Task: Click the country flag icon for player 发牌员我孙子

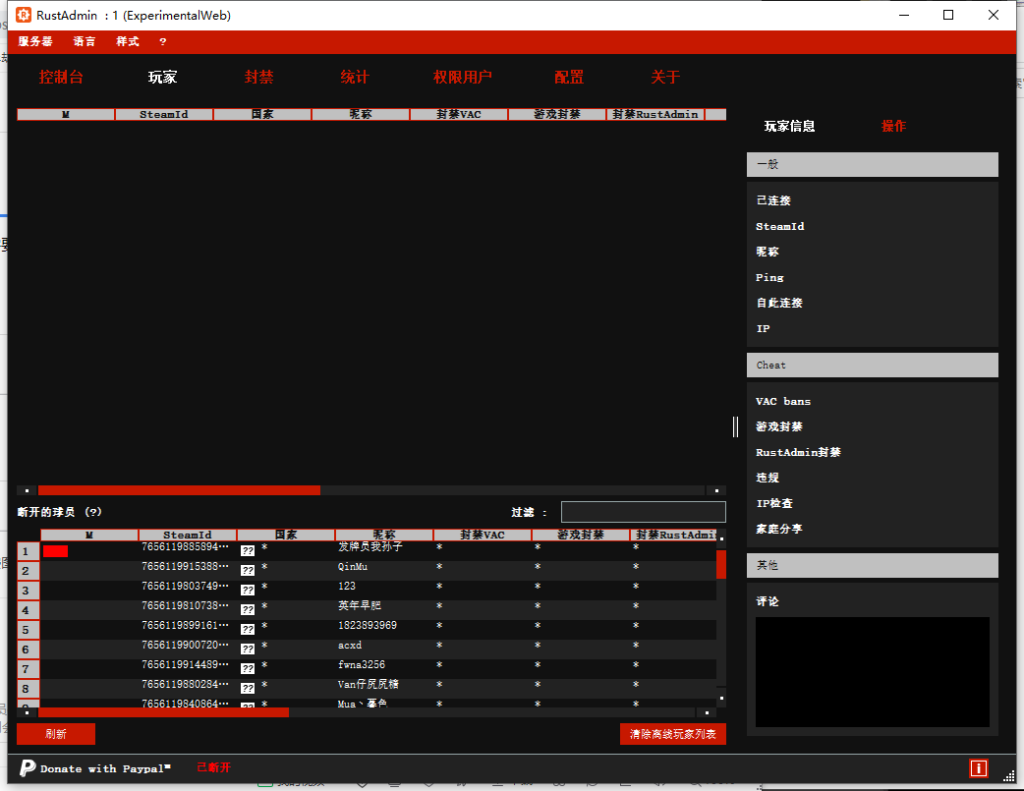Action: 248,551
